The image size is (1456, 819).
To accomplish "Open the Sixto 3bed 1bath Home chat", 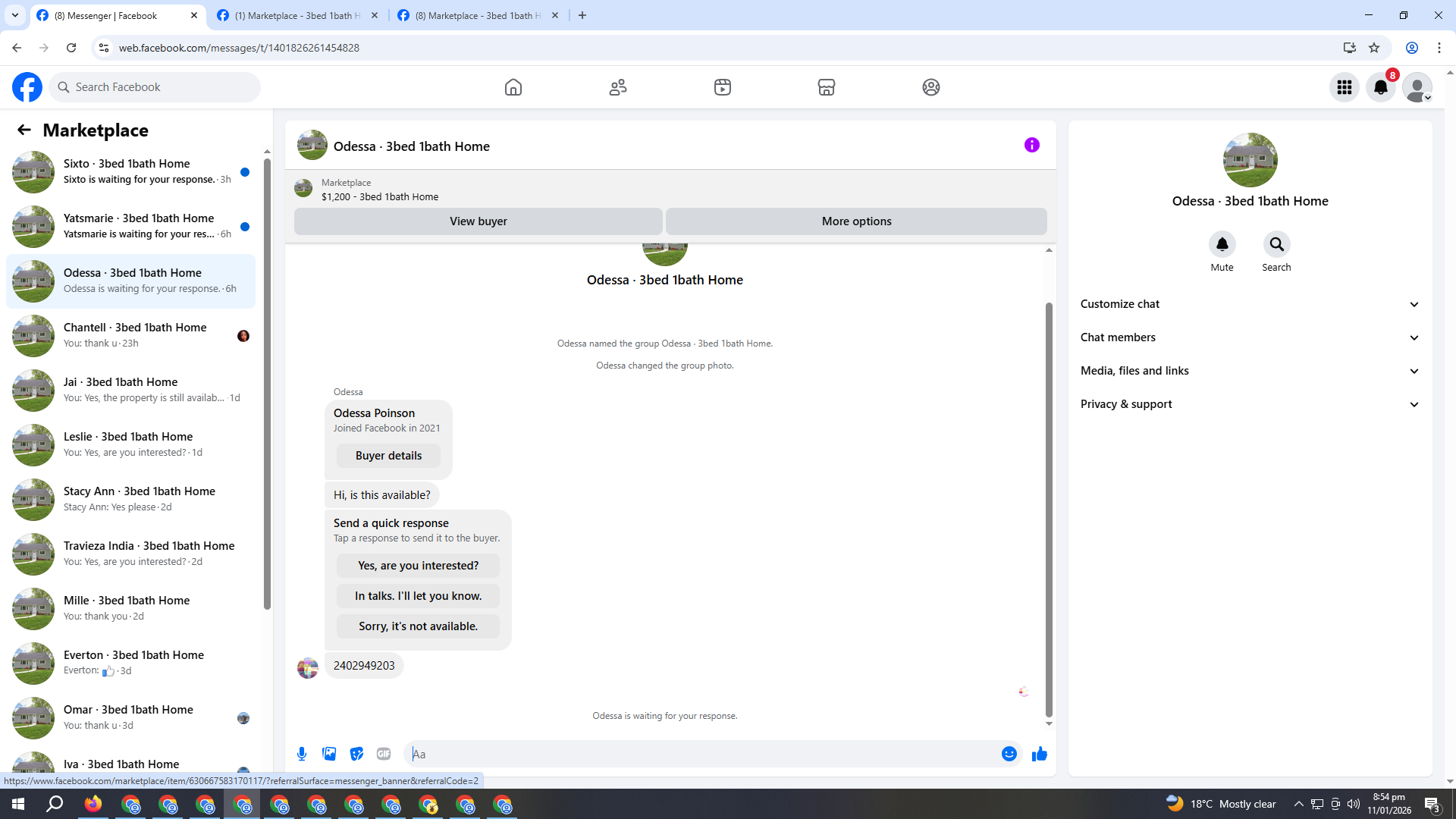I will click(x=130, y=172).
